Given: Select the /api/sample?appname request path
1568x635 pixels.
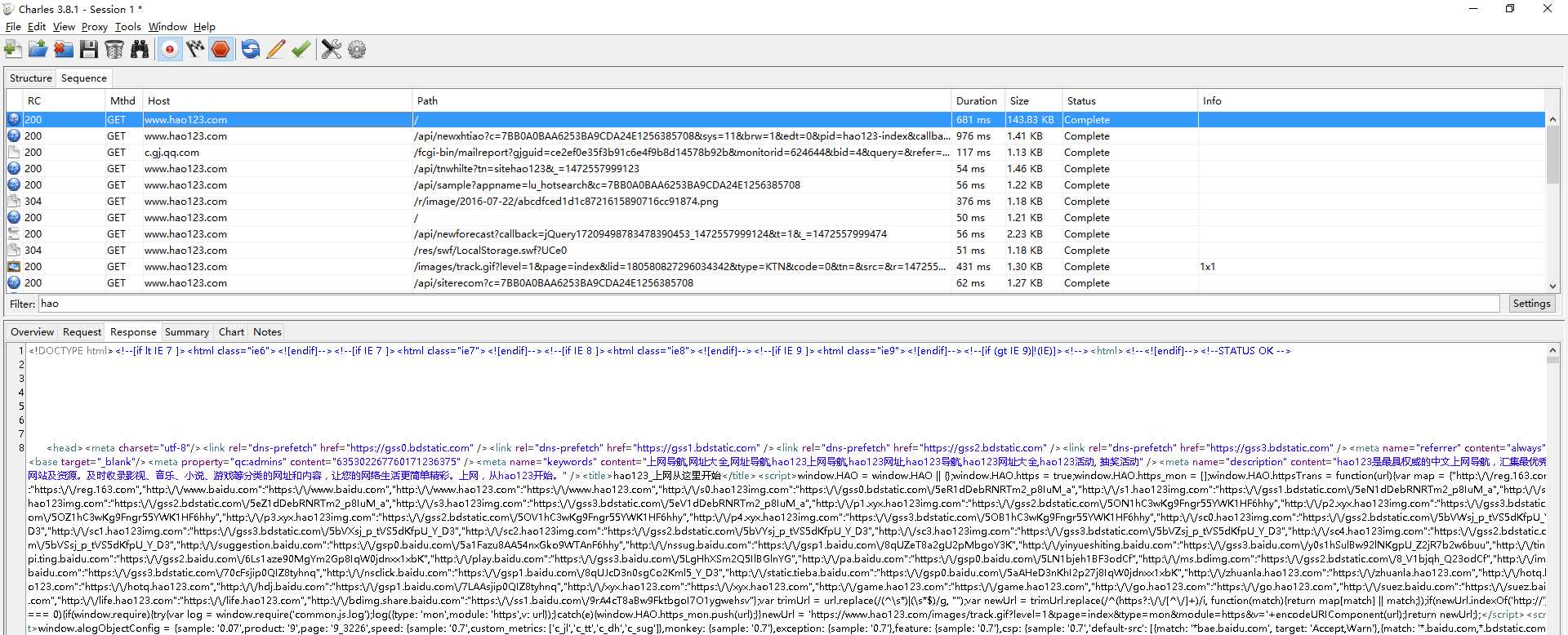Looking at the screenshot, I should [x=607, y=185].
